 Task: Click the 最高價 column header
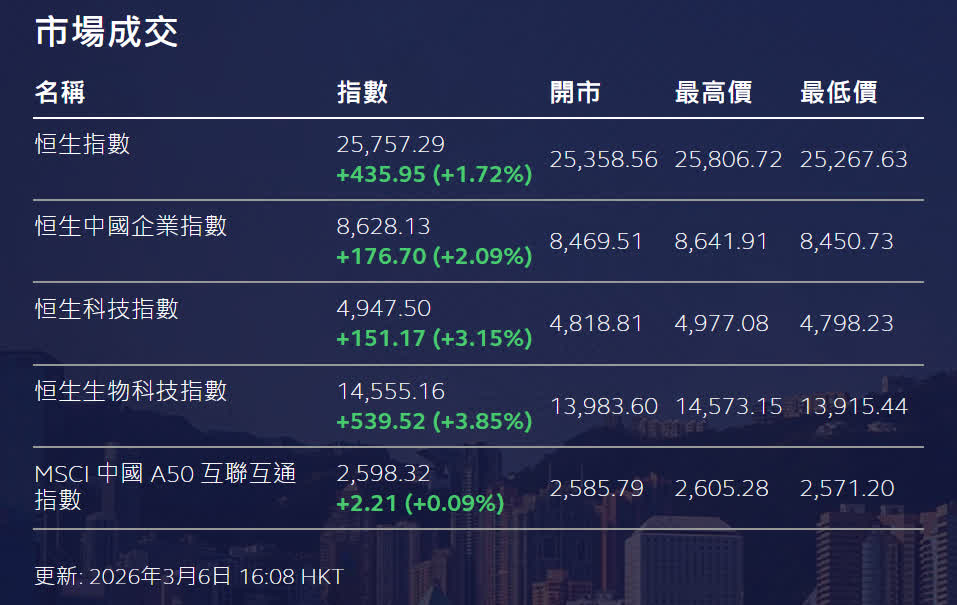click(713, 93)
